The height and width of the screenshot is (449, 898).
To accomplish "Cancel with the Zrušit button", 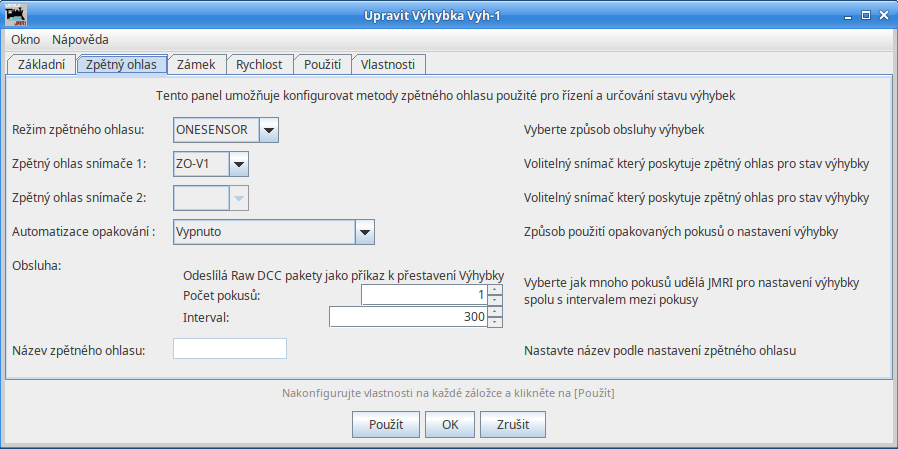I will pyautogui.click(x=513, y=424).
